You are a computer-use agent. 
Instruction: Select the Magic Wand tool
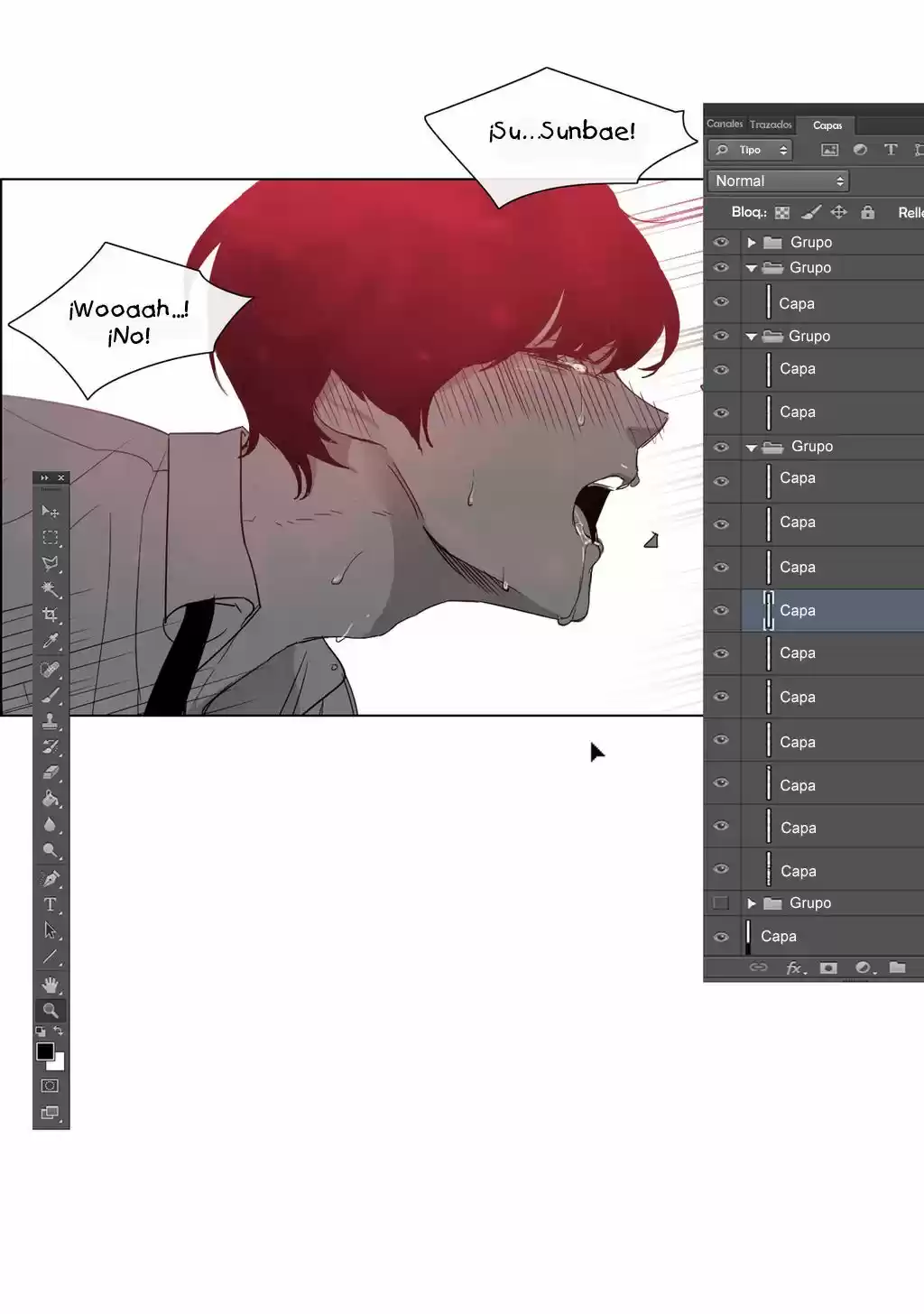tap(50, 590)
